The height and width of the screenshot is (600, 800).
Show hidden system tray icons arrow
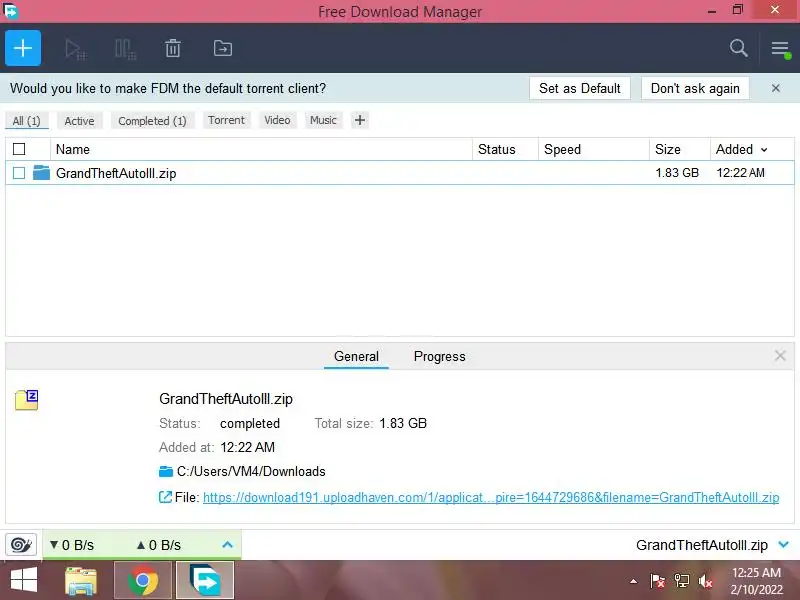tap(633, 581)
